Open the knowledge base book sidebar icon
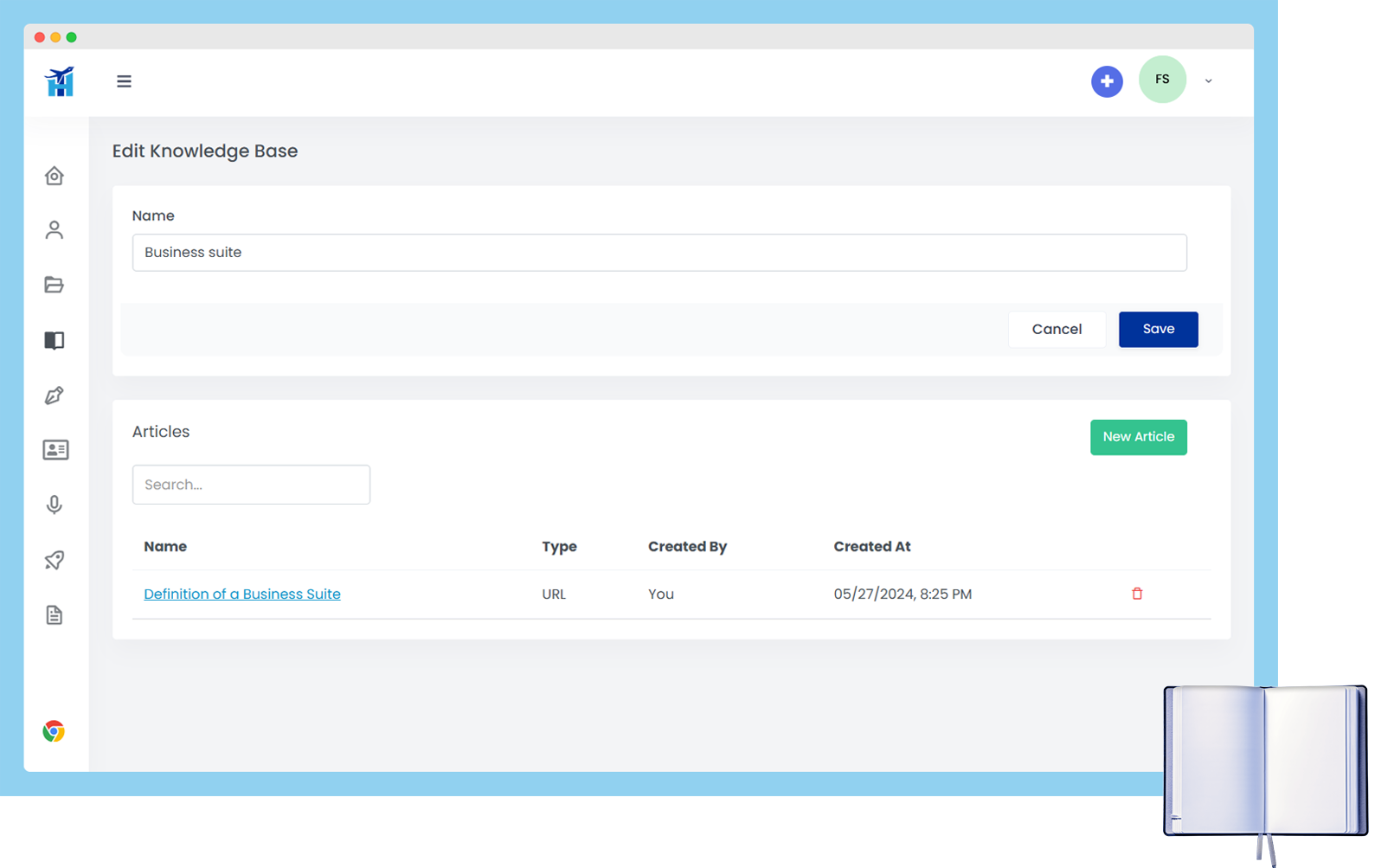Screen dimensions: 1394x868 point(55,340)
